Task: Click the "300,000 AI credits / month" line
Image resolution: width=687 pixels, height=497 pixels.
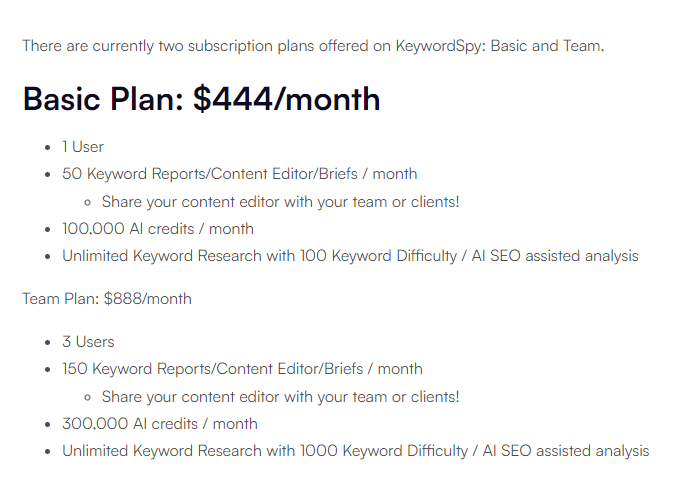Action: tap(160, 423)
